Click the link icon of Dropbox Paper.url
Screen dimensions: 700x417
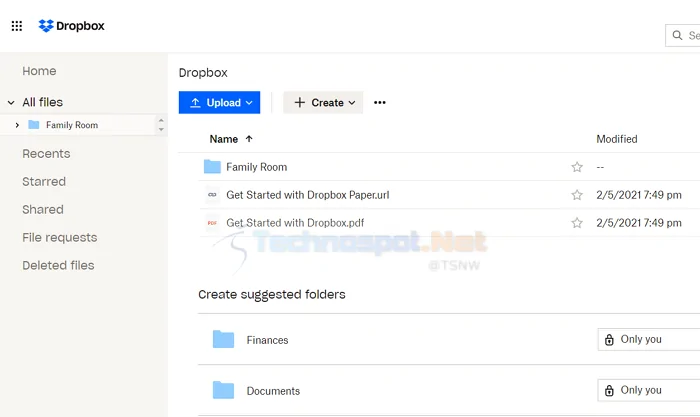212,195
